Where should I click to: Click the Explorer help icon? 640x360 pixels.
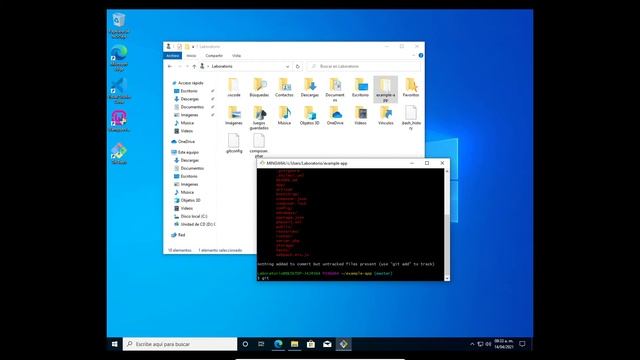pyautogui.click(x=421, y=56)
